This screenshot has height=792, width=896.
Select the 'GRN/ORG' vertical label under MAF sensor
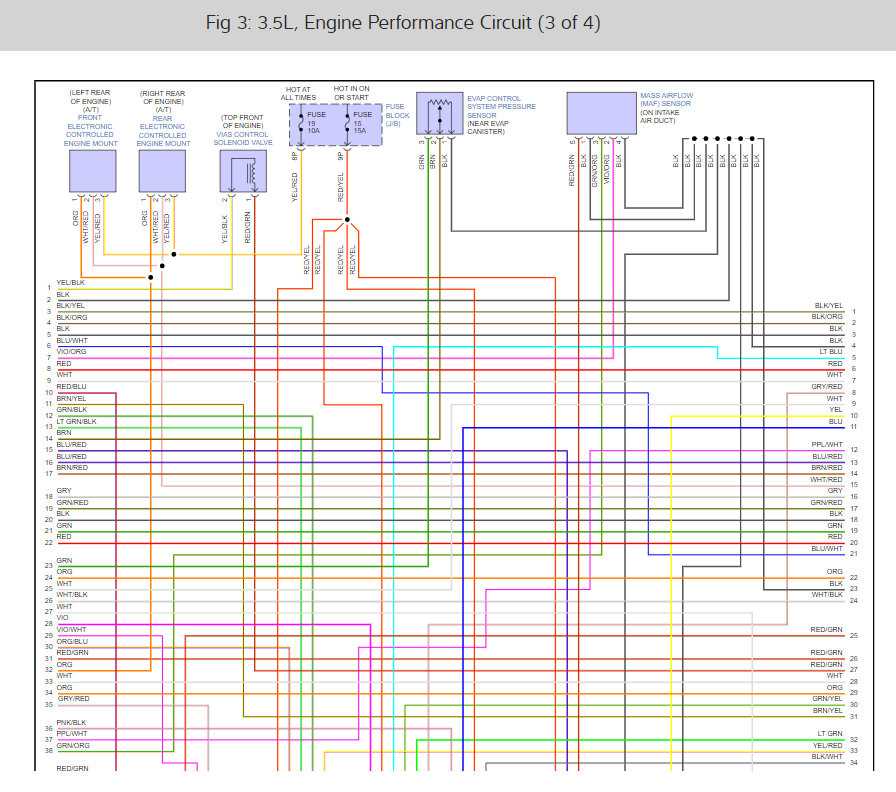coord(594,170)
